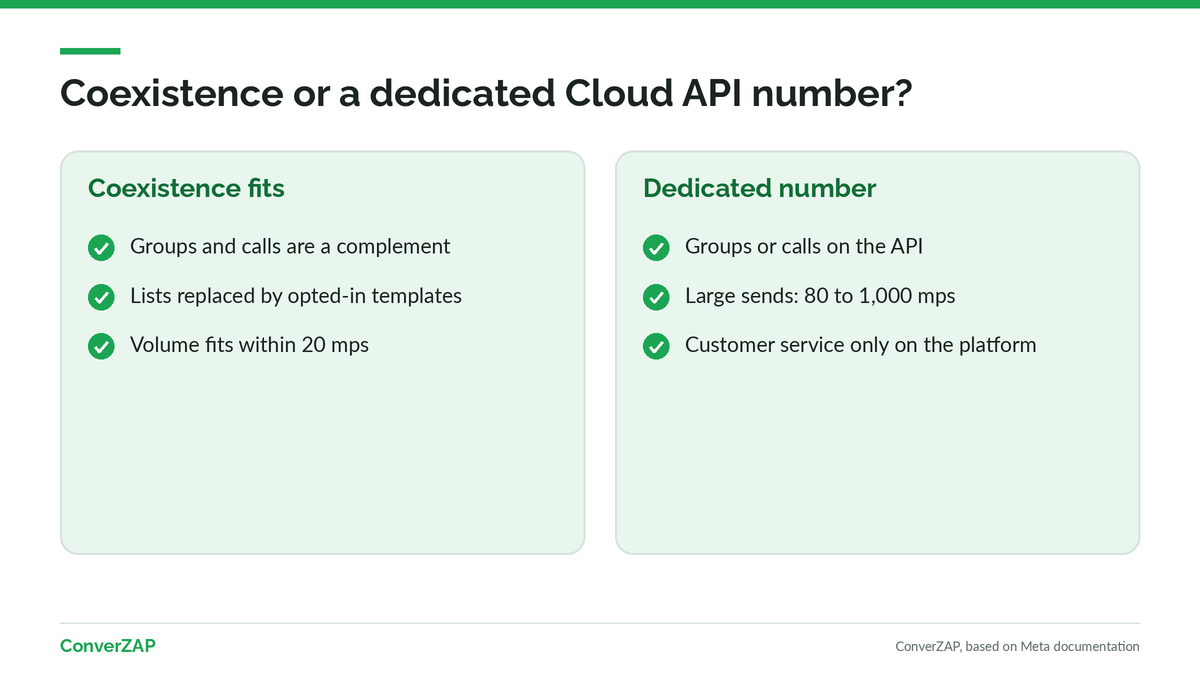
Task: Click the checkmark beside 'Groups or calls on the API'
Action: [x=656, y=247]
